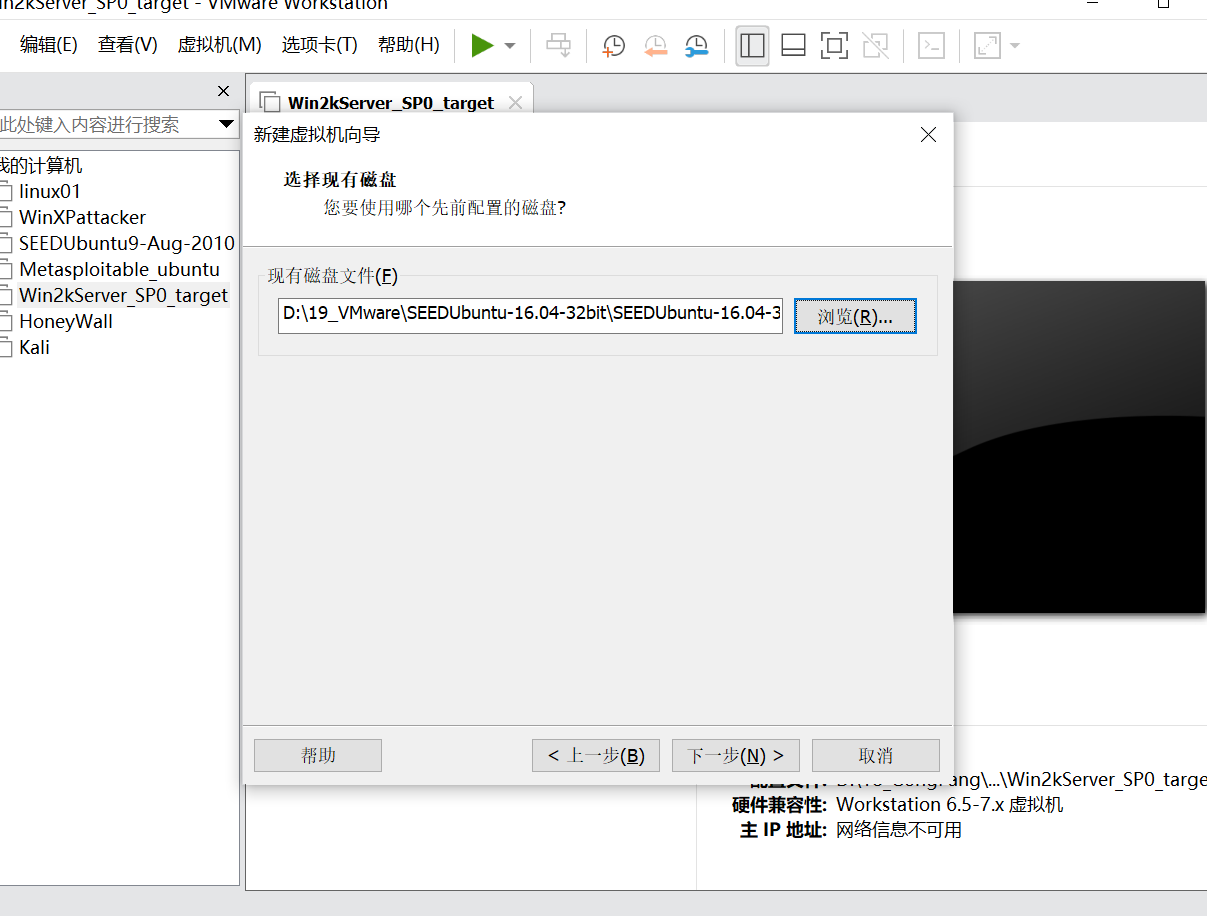Open the library search dropdown arrow
The height and width of the screenshot is (916, 1207).
coord(226,125)
